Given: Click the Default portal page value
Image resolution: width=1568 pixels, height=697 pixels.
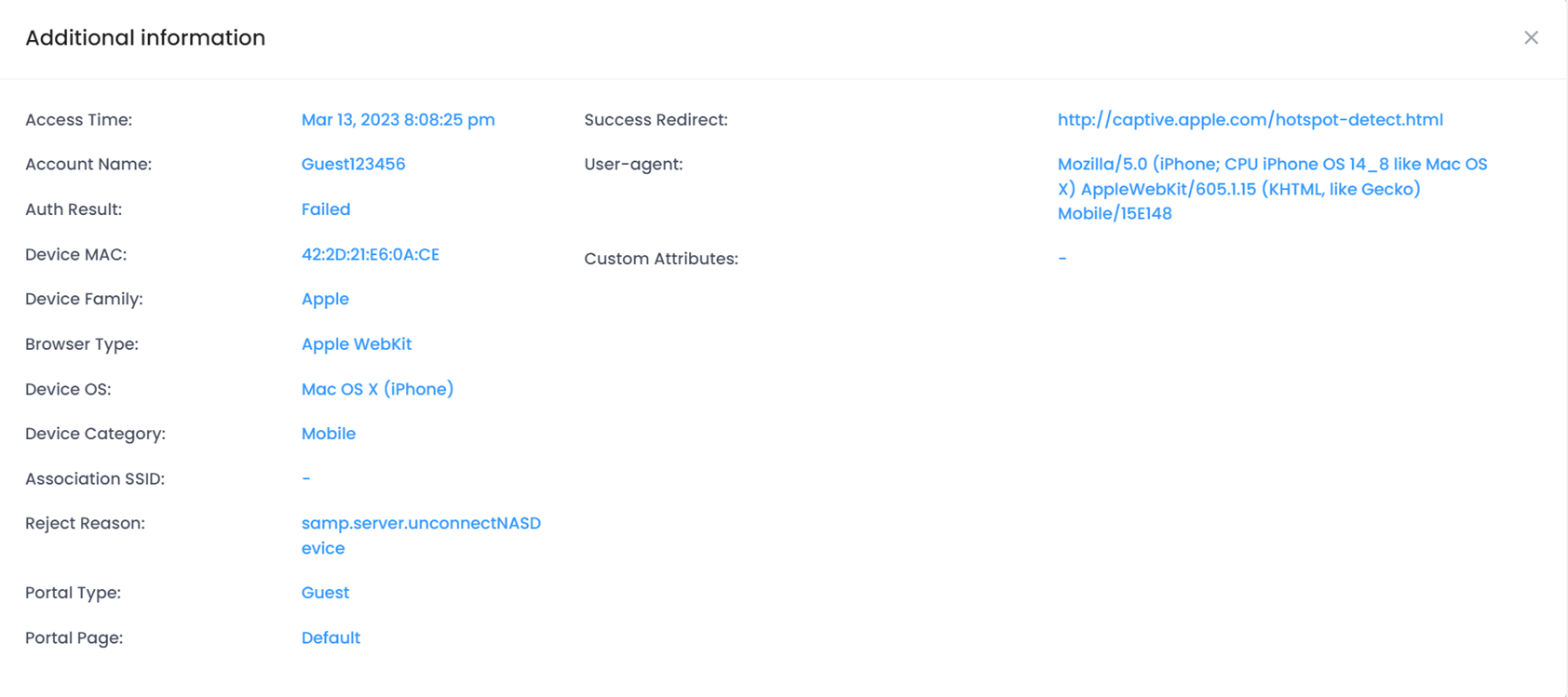Looking at the screenshot, I should tap(331, 638).
